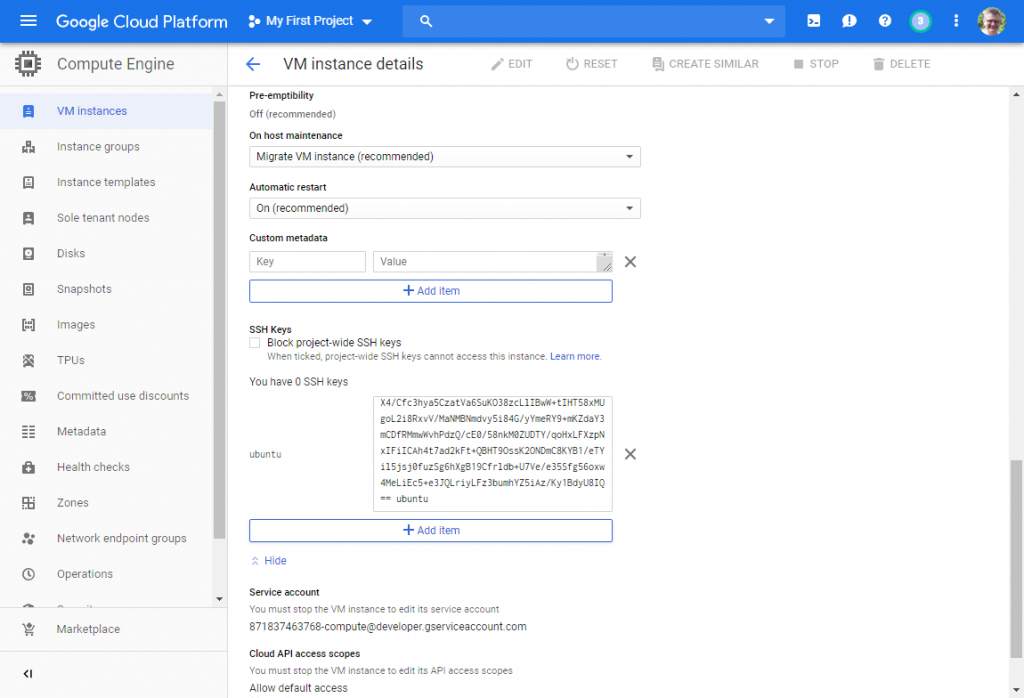Image resolution: width=1024 pixels, height=698 pixels.
Task: Click the Marketplace cart icon
Action: (x=28, y=629)
